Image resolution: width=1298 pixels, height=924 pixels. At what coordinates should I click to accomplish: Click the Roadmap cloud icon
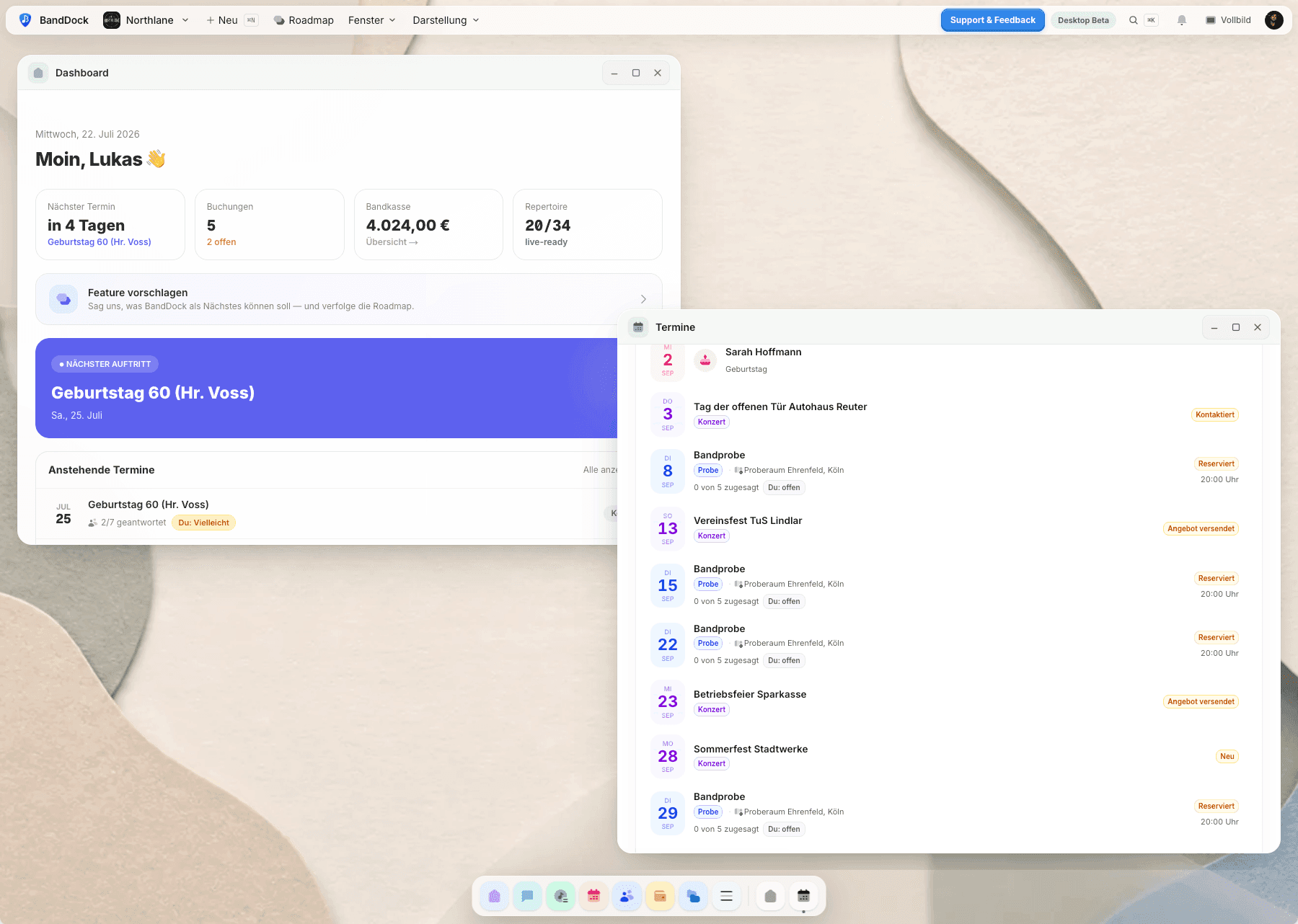(x=279, y=20)
